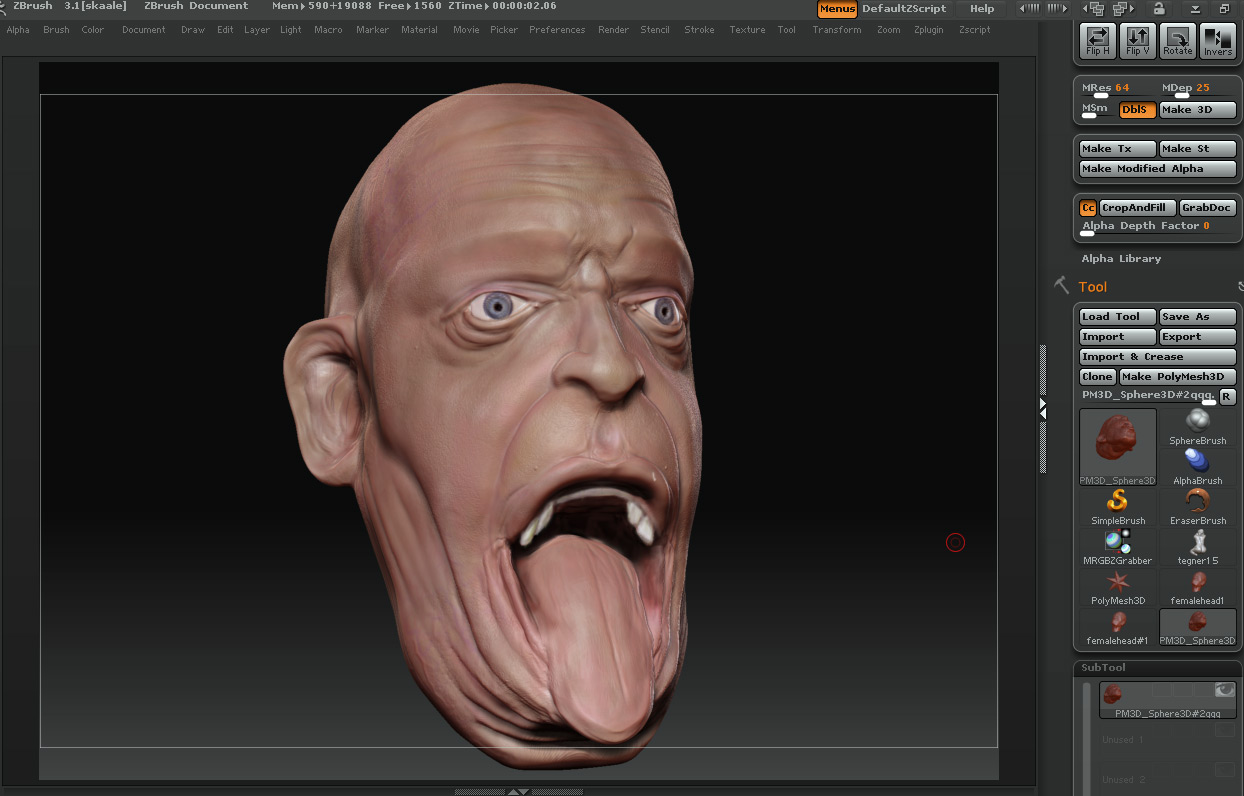Open the Alpha menu
This screenshot has height=796, width=1244.
pos(18,30)
